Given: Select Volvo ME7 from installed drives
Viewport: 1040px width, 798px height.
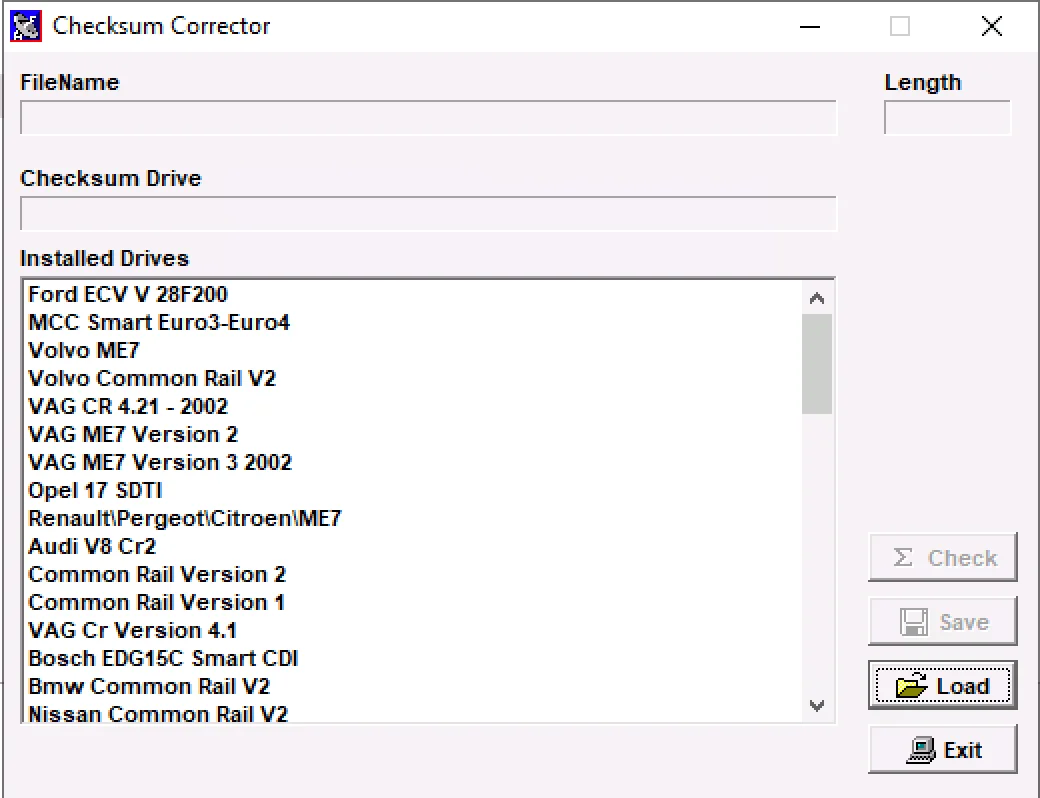Looking at the screenshot, I should click(x=83, y=350).
